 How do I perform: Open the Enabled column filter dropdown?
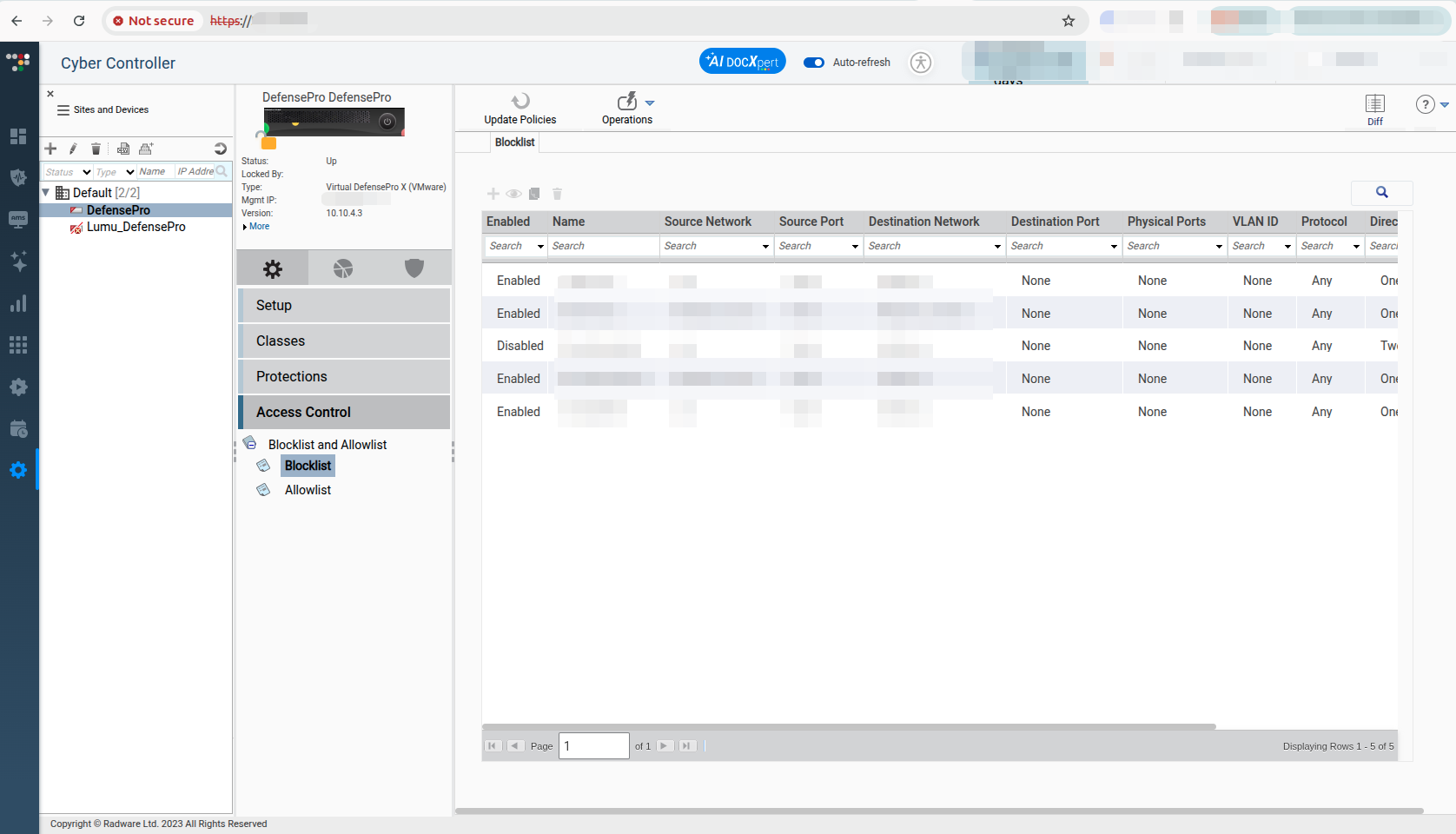(539, 247)
